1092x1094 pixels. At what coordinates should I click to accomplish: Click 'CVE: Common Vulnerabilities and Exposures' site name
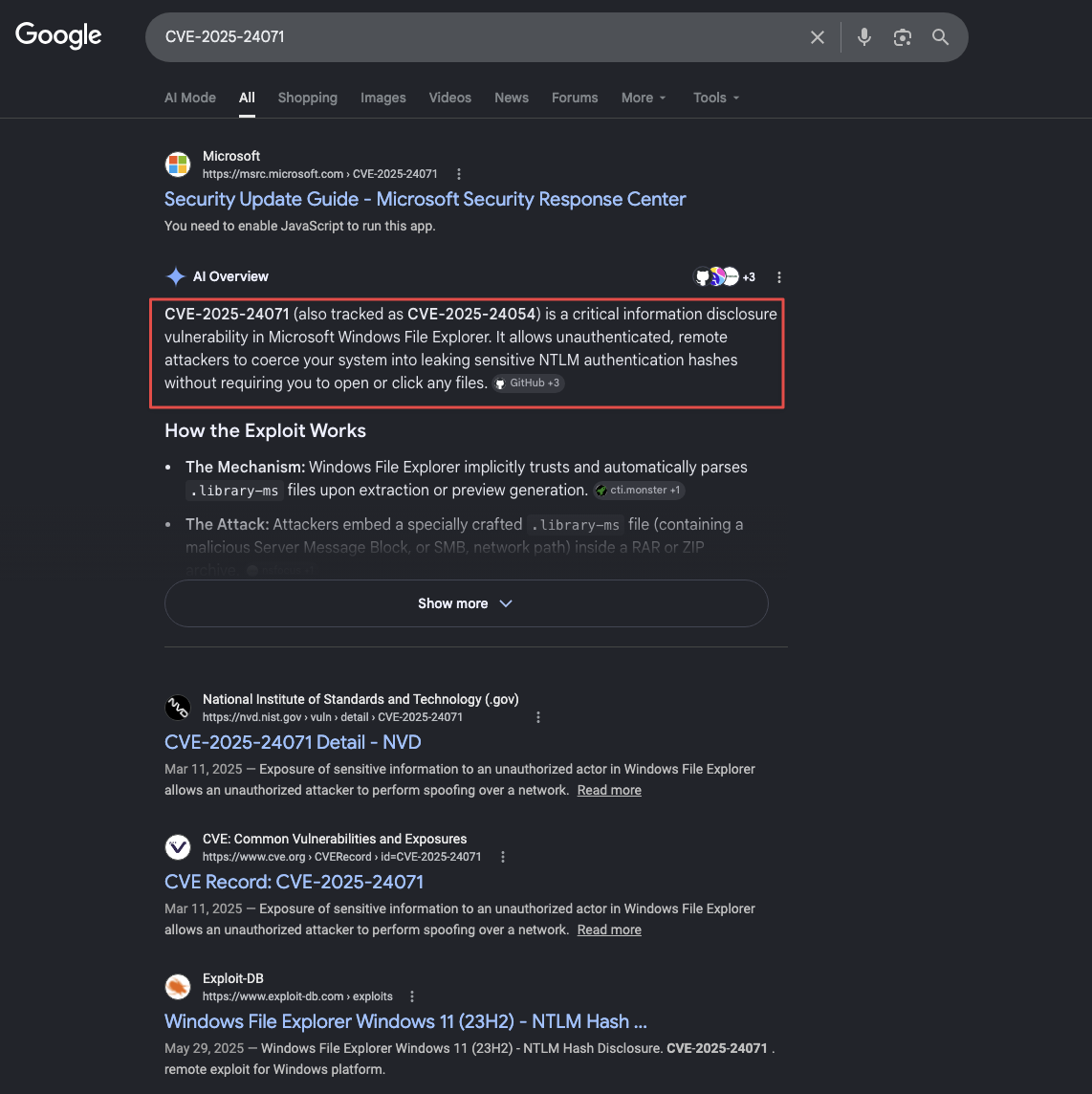pos(335,839)
